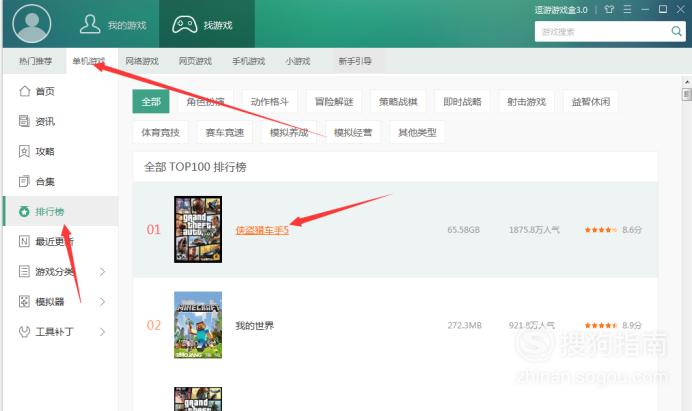Open 排行榜 in the sidebar

[x=60, y=211]
